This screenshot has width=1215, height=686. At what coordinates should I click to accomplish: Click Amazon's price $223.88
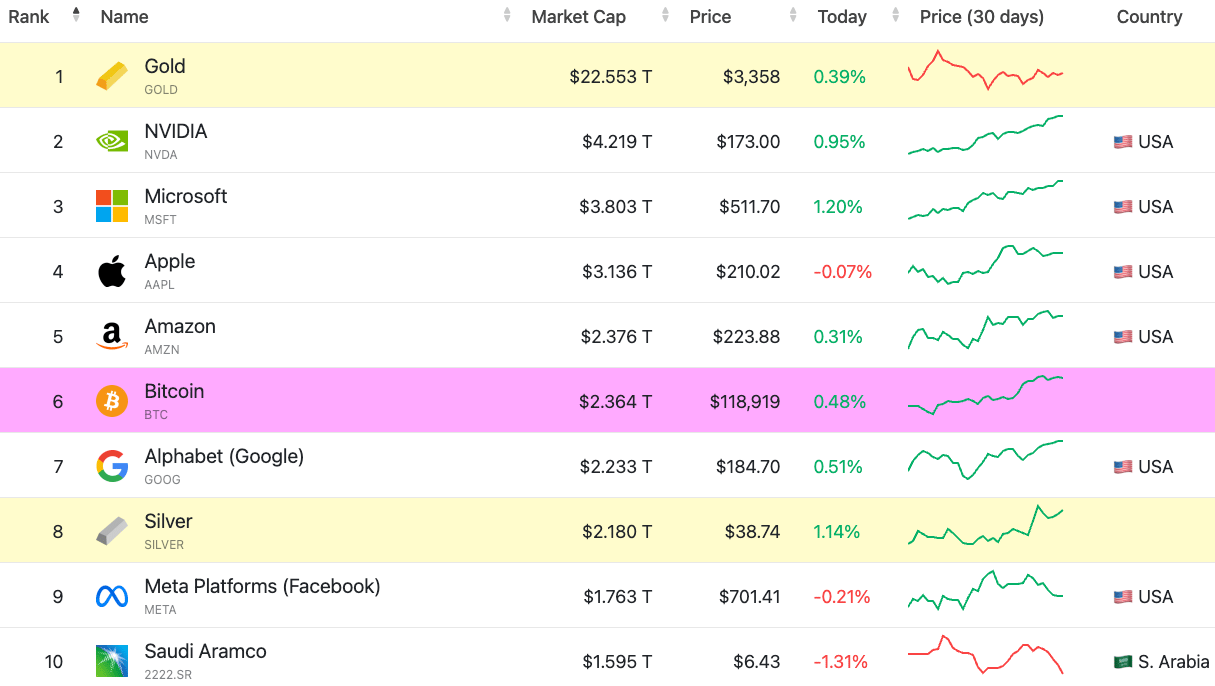pyautogui.click(x=746, y=337)
